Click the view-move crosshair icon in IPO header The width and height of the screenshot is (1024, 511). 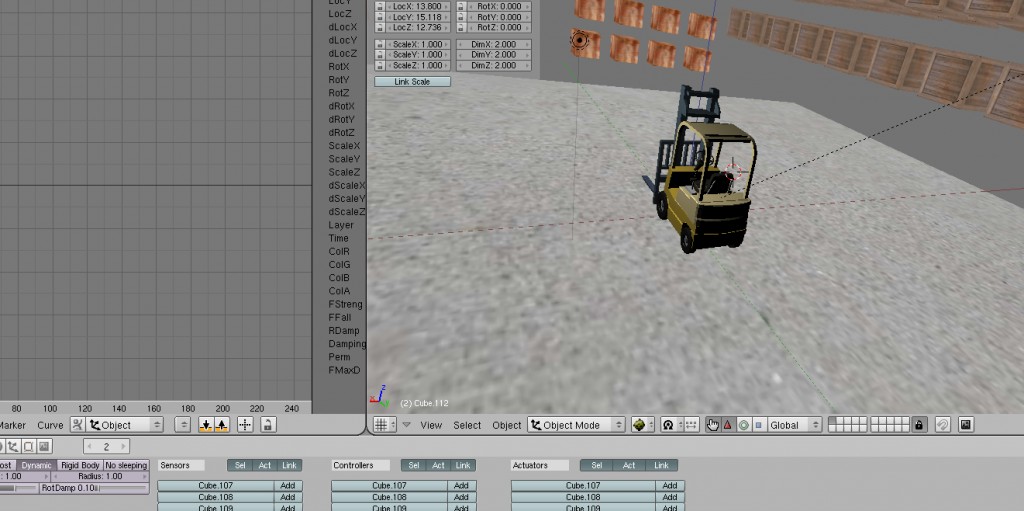pos(245,425)
